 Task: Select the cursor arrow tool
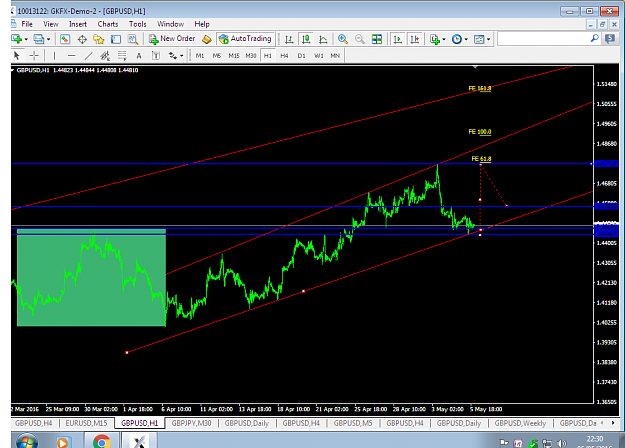pos(17,55)
